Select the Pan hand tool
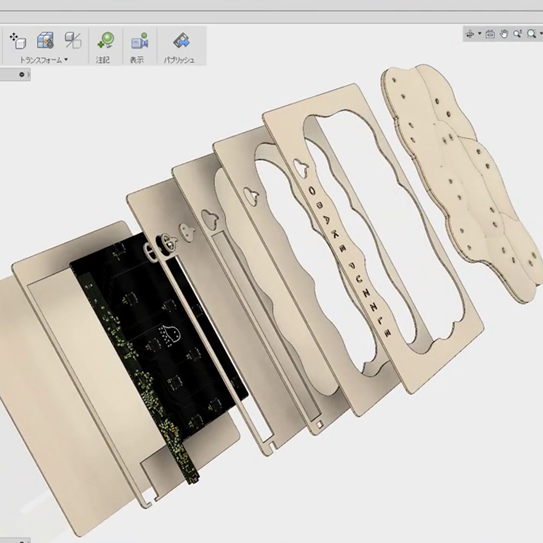 pyautogui.click(x=504, y=34)
